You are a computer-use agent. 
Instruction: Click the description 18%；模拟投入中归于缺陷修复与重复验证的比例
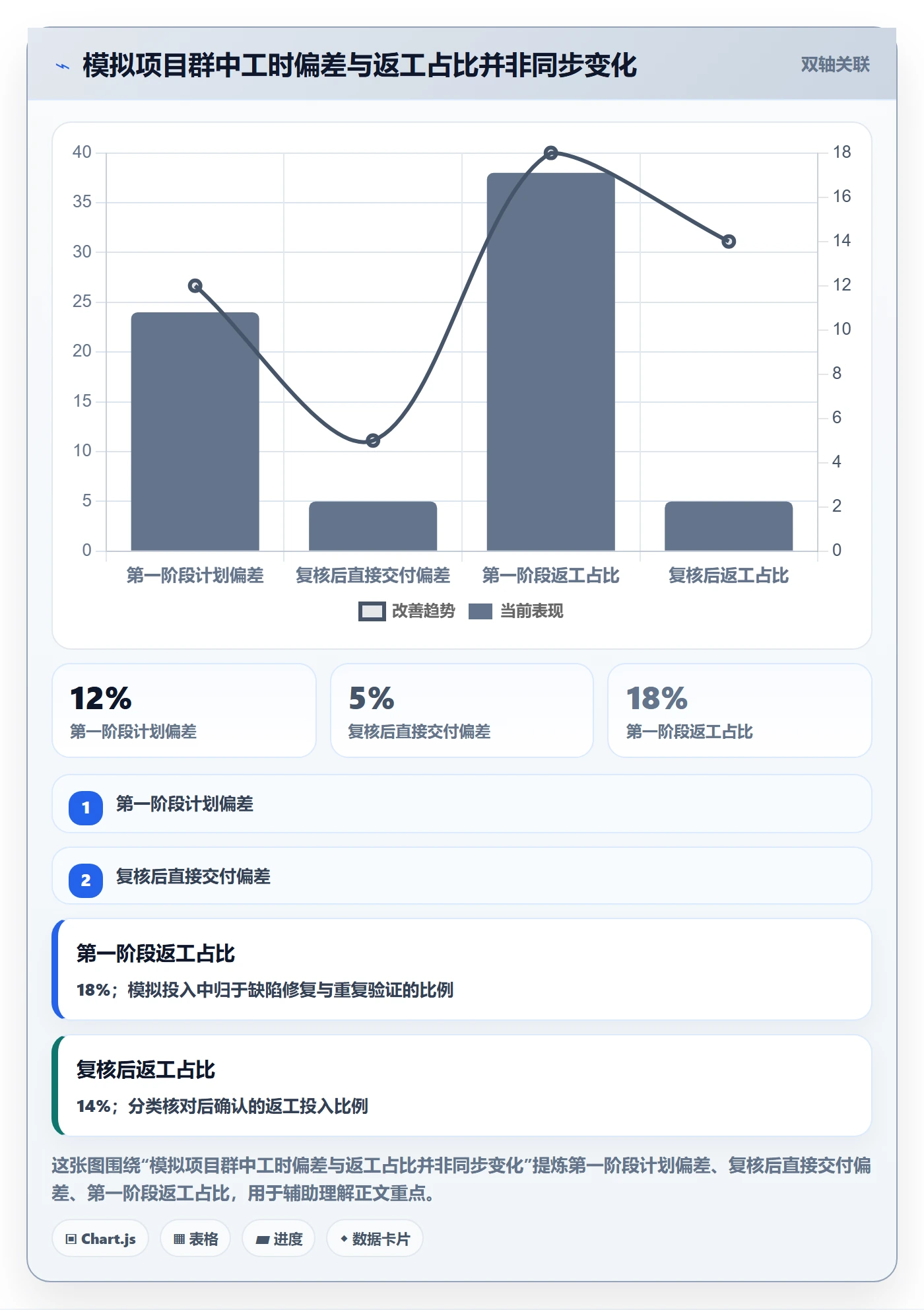pyautogui.click(x=265, y=990)
